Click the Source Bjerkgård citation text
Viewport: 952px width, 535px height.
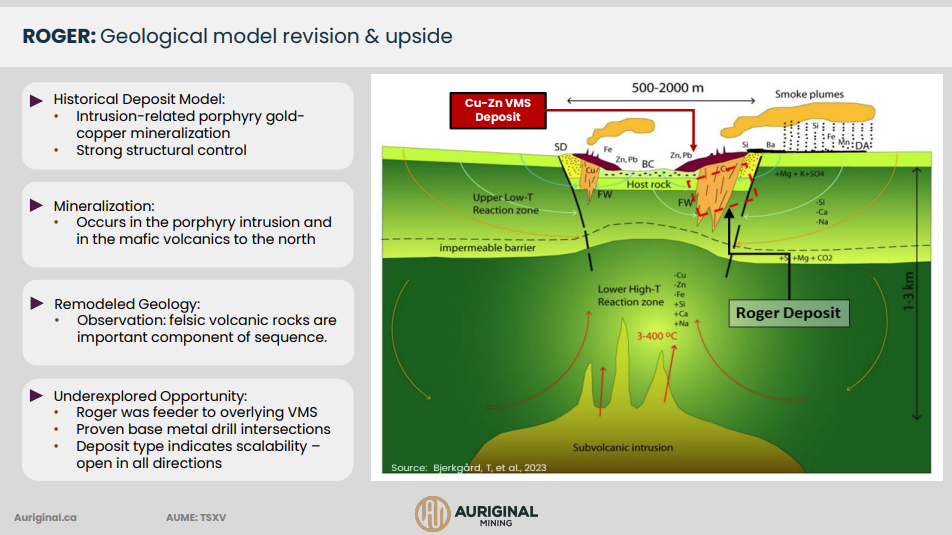[468, 467]
